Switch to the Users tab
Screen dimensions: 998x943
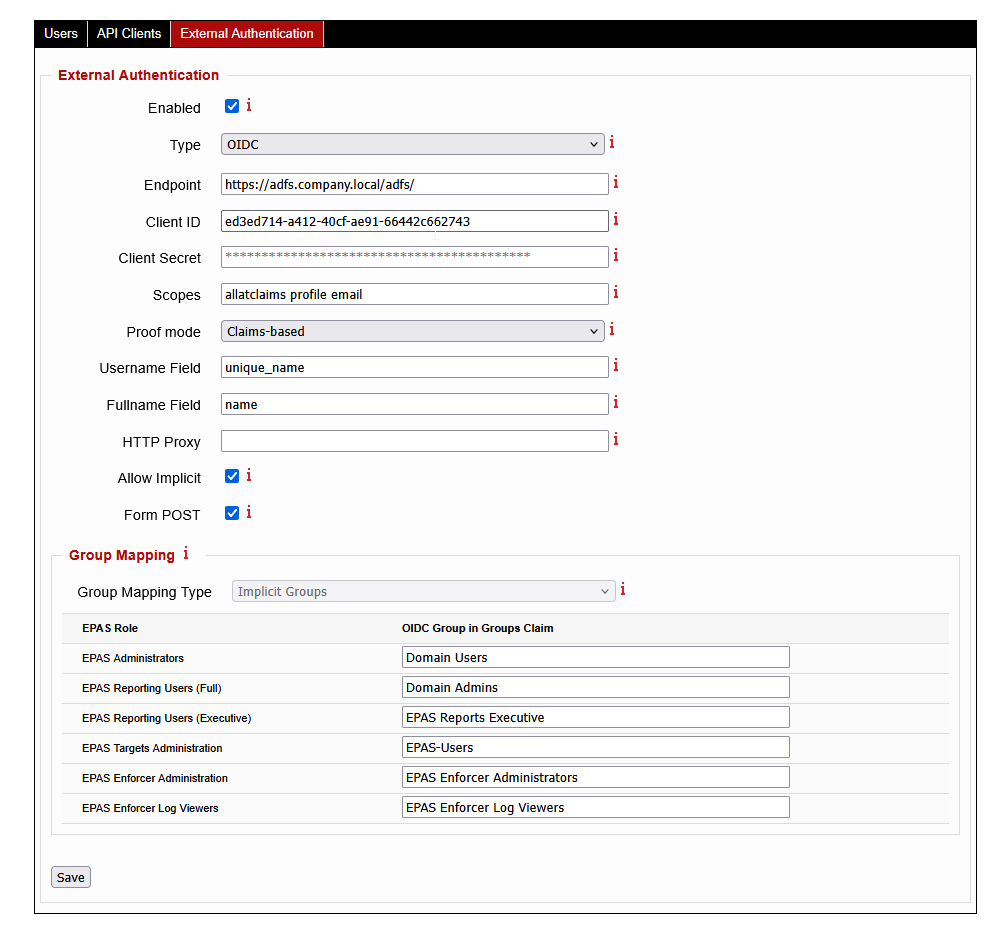coord(60,33)
